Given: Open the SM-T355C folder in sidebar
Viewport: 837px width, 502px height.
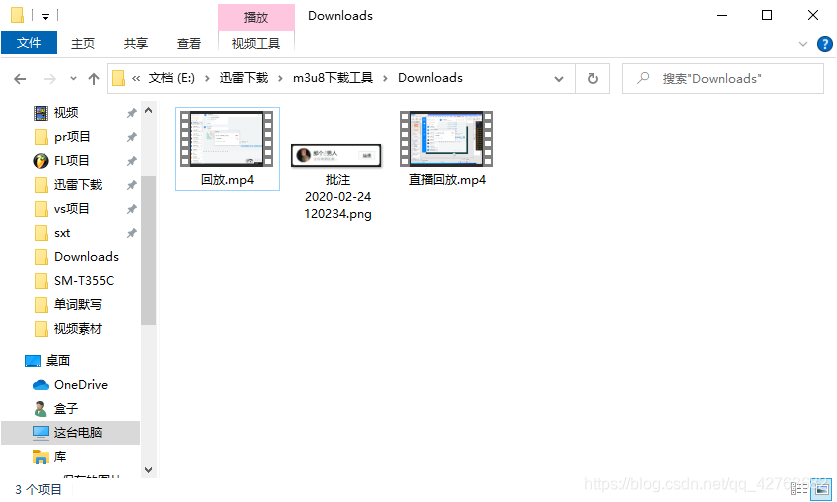Looking at the screenshot, I should coord(84,281).
